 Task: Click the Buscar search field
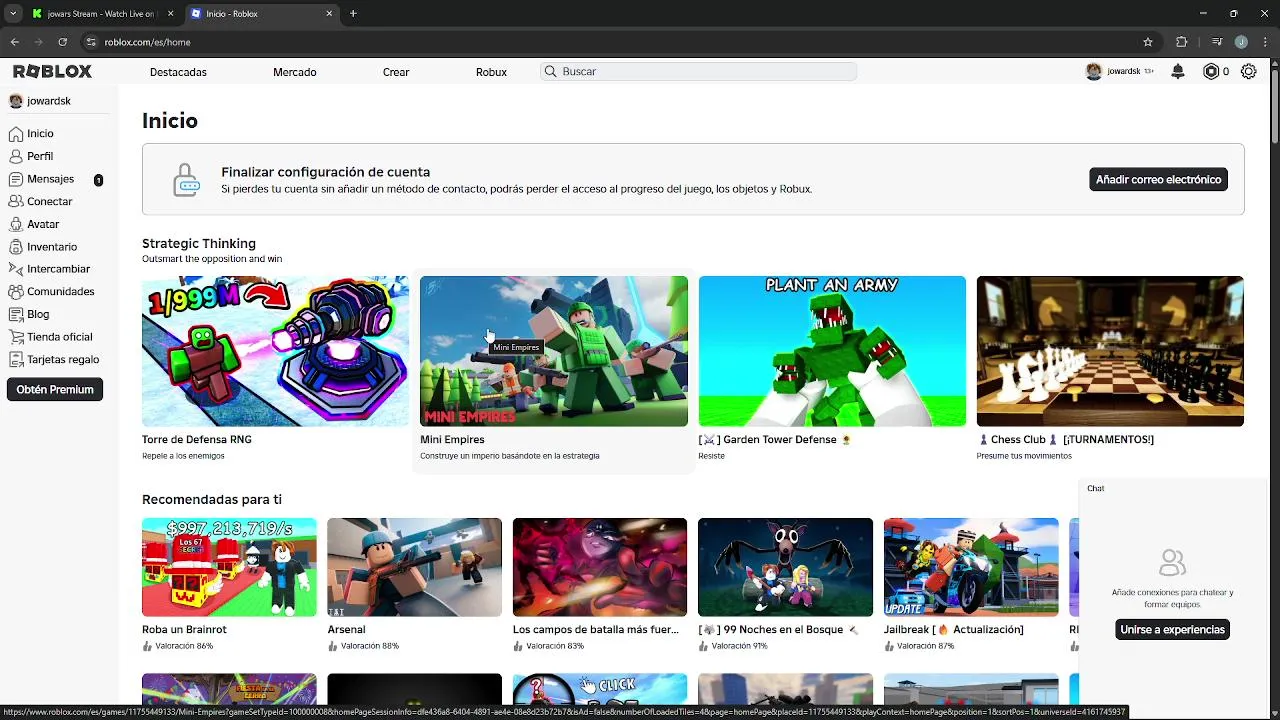pyautogui.click(x=698, y=71)
